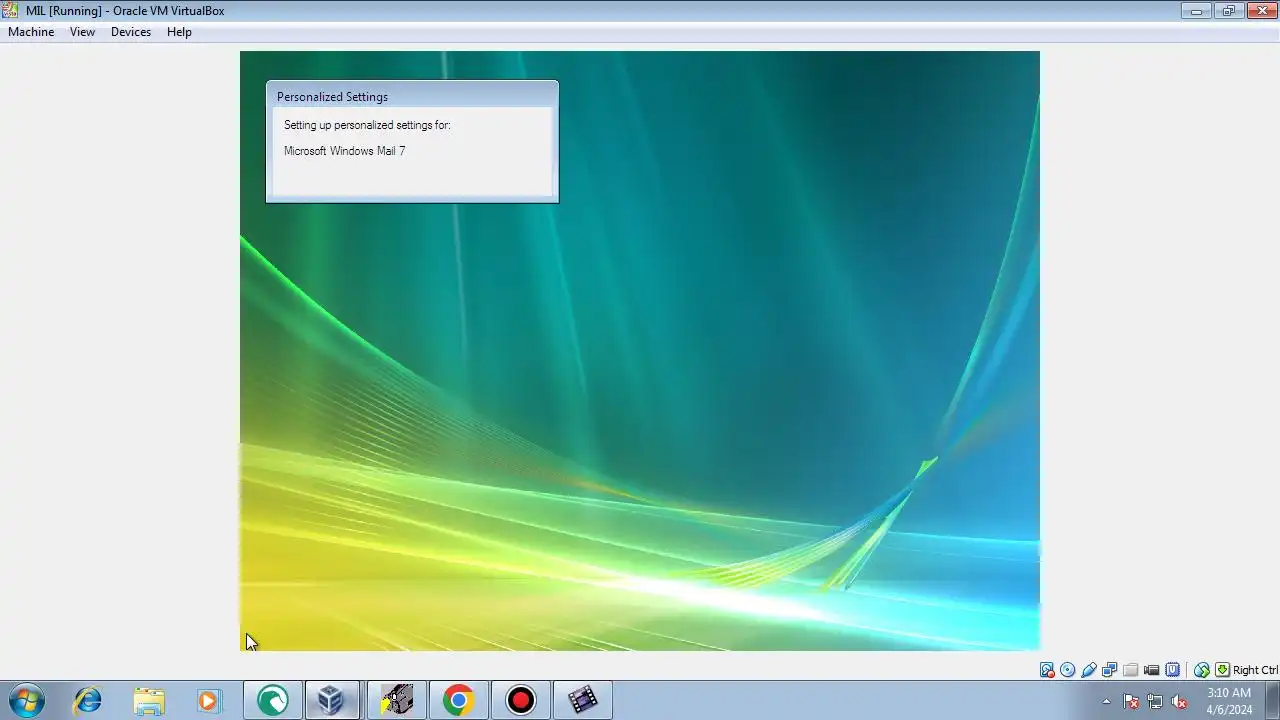Screen dimensions: 1280x720
Task: Open the Devices menu
Action: pyautogui.click(x=131, y=32)
